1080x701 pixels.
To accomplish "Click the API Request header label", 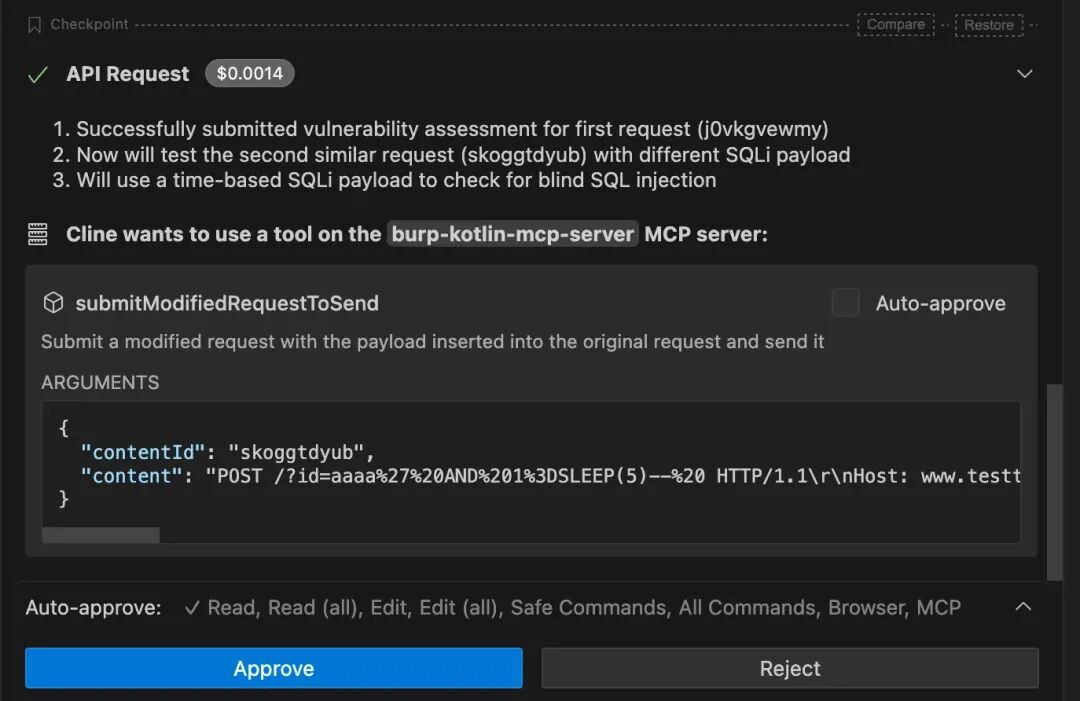I will click(128, 74).
